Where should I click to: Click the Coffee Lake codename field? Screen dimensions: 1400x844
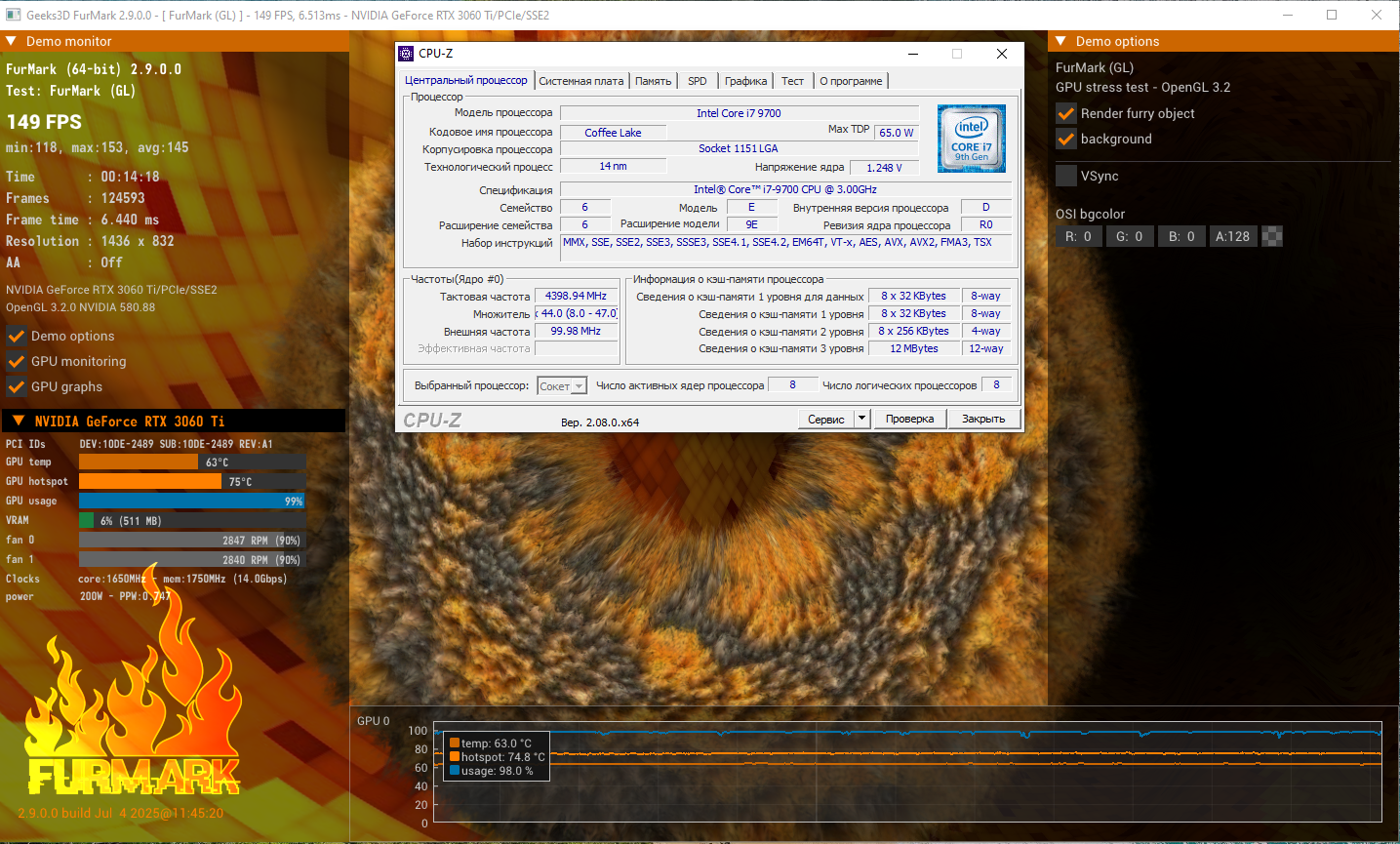[614, 132]
